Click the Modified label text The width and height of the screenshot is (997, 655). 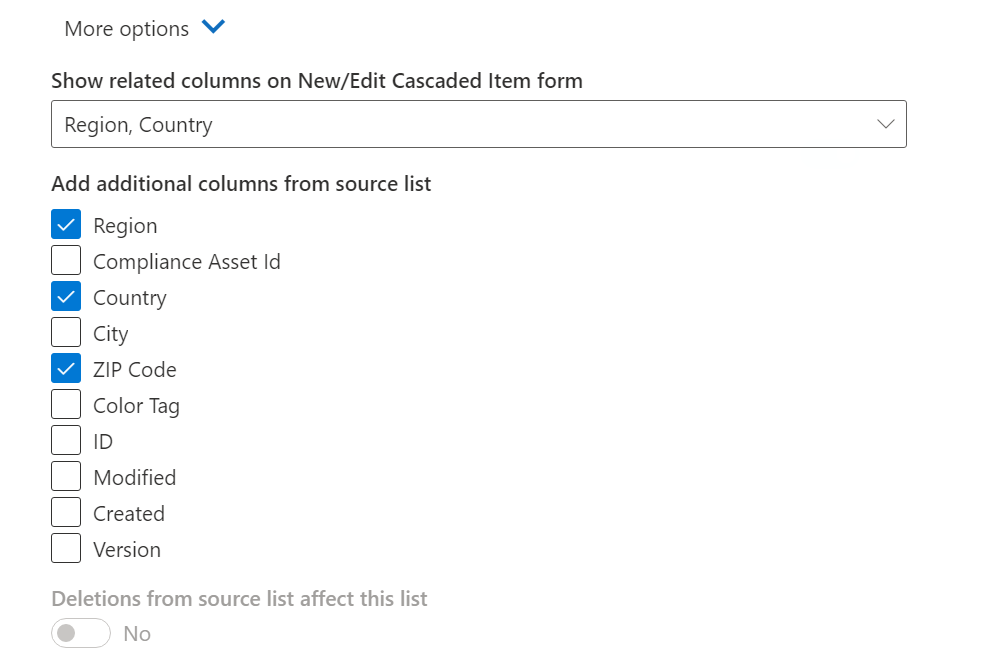click(135, 478)
